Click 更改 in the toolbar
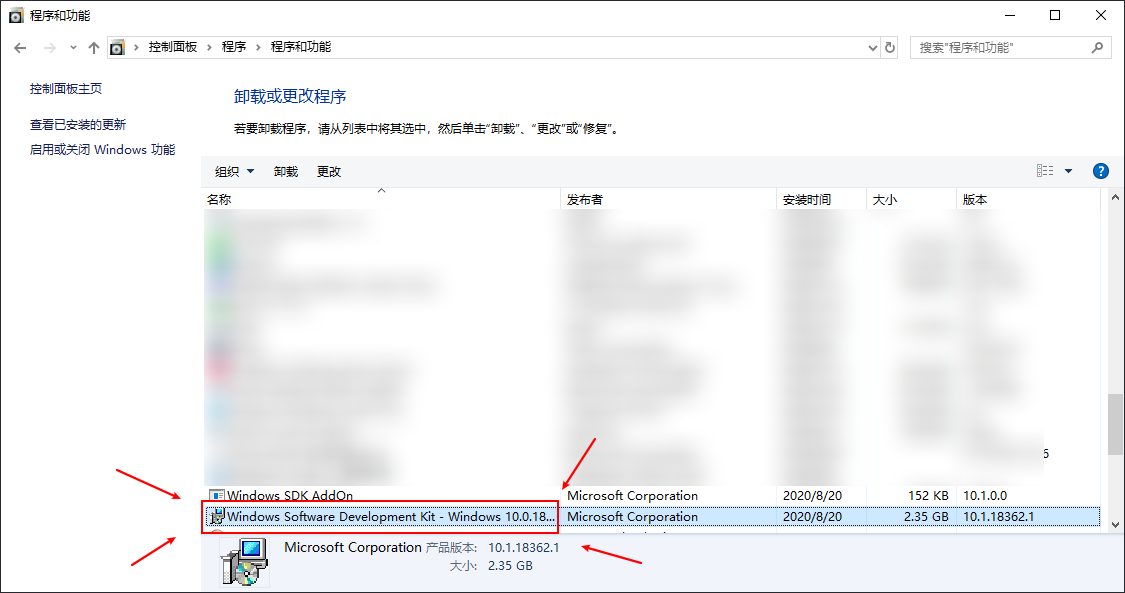The height and width of the screenshot is (593, 1125). tap(329, 171)
